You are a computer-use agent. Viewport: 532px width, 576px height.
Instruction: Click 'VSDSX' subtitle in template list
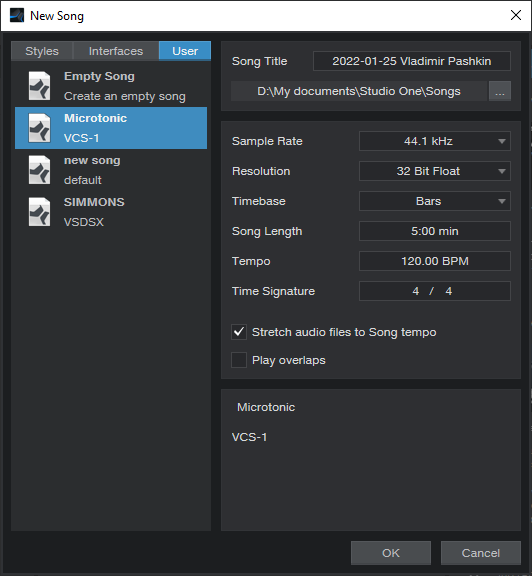tap(84, 222)
